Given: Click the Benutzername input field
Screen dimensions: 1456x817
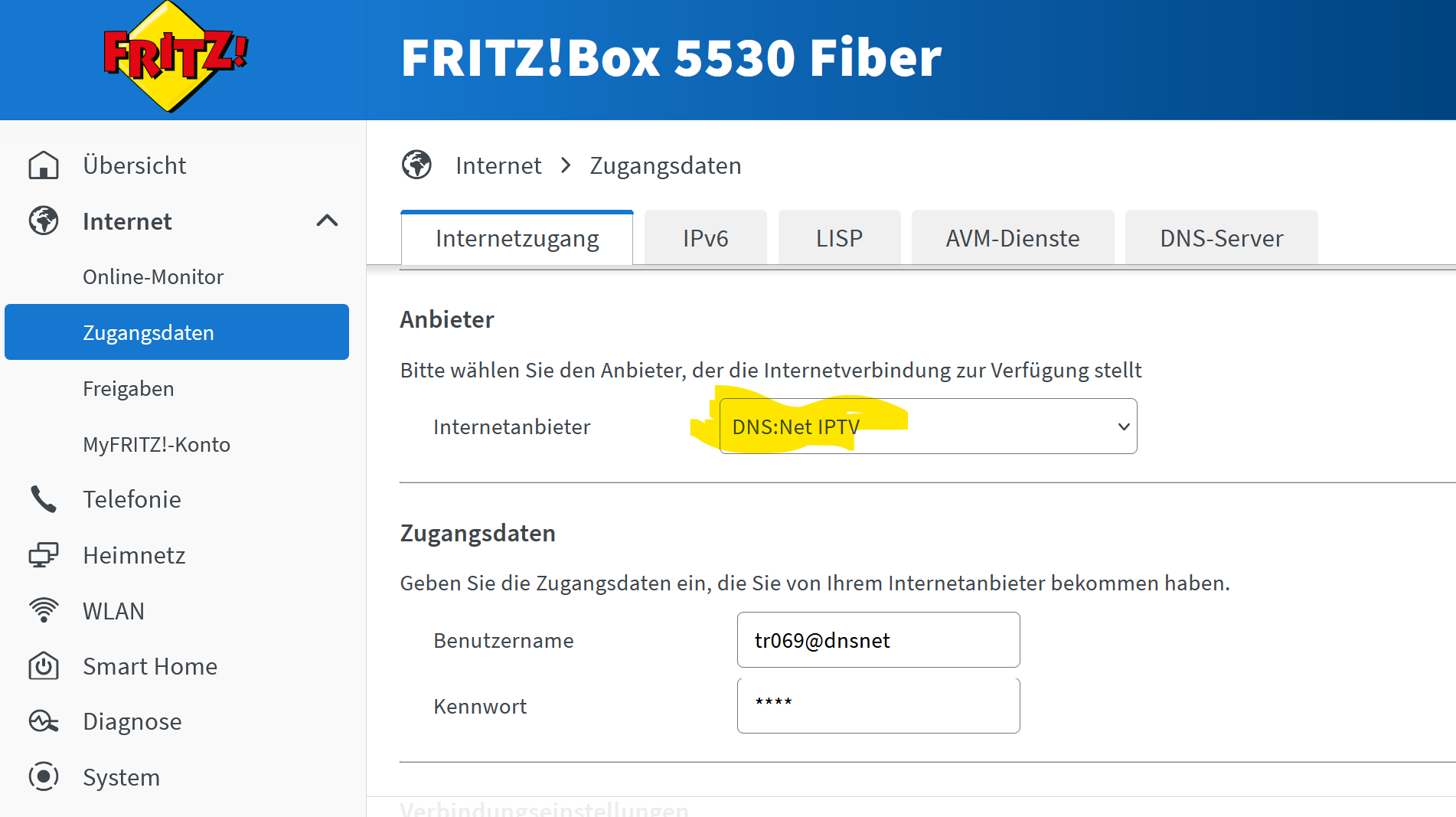Looking at the screenshot, I should tap(878, 640).
